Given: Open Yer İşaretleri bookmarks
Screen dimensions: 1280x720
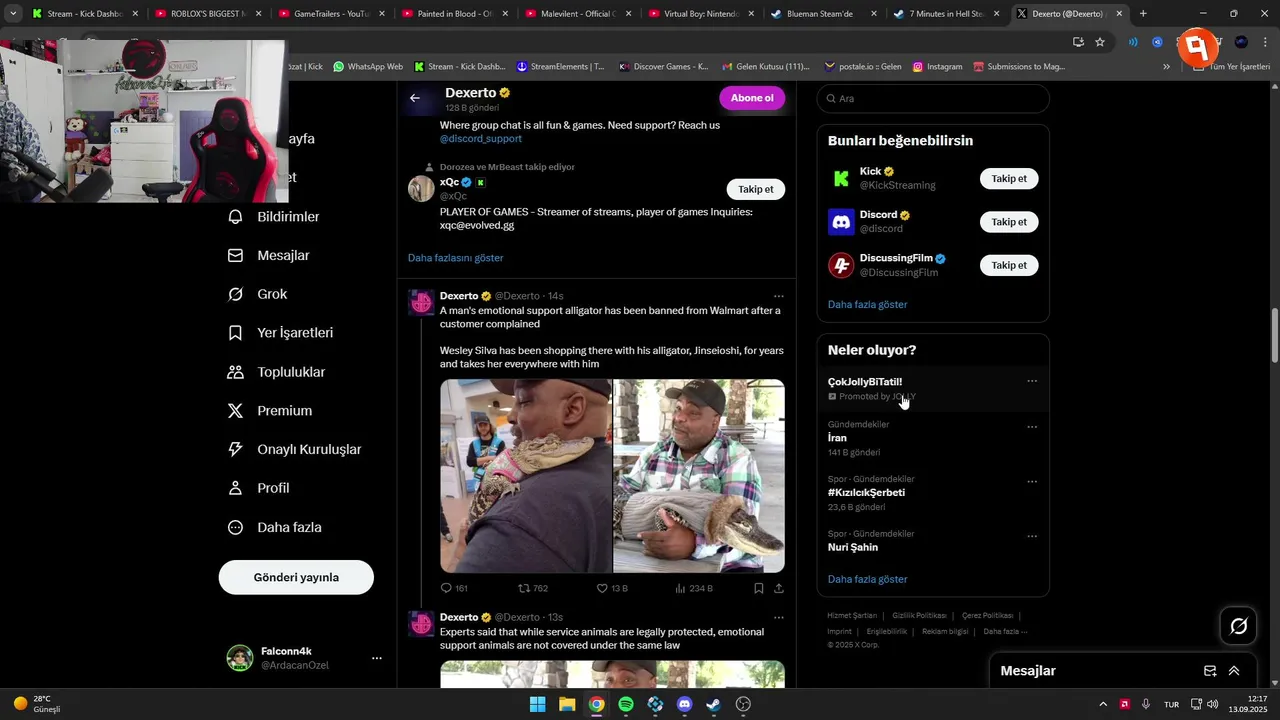Looking at the screenshot, I should (x=281, y=333).
